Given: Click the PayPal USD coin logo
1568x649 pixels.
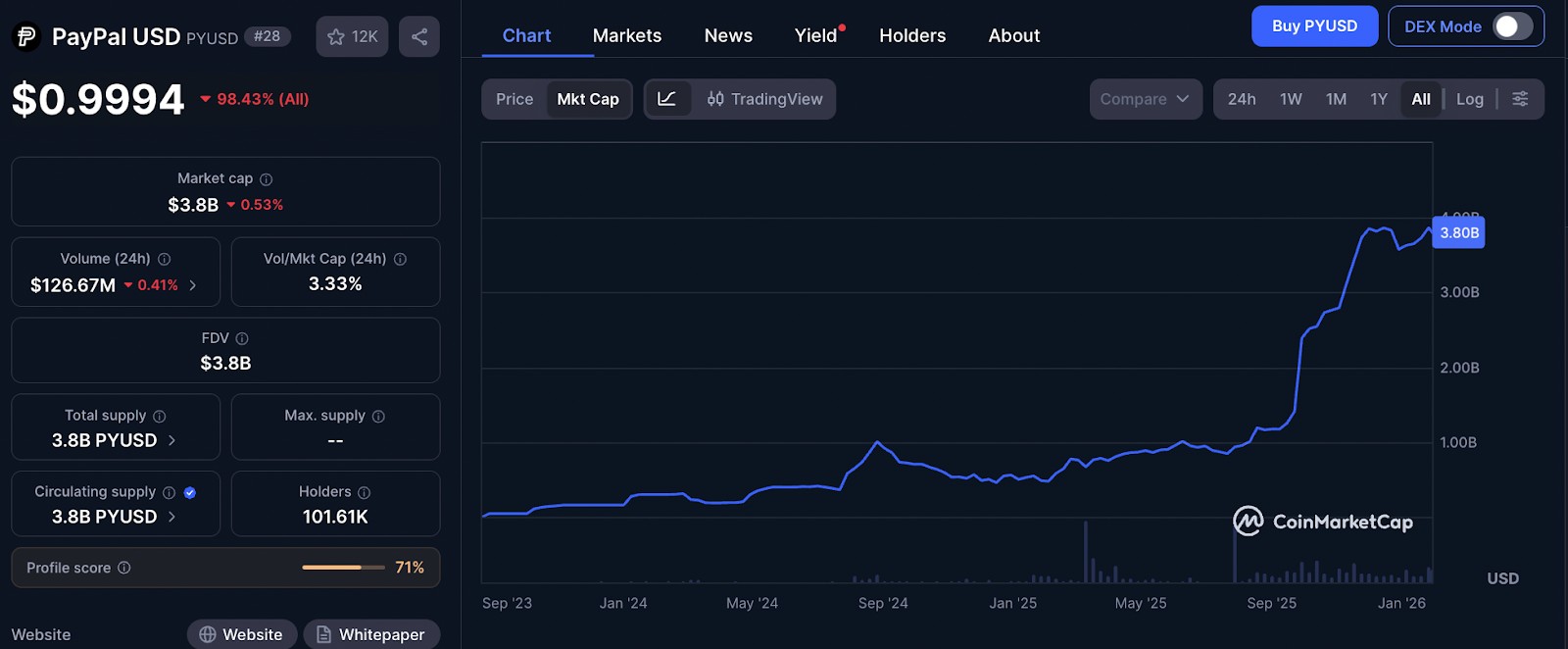Looking at the screenshot, I should [26, 37].
